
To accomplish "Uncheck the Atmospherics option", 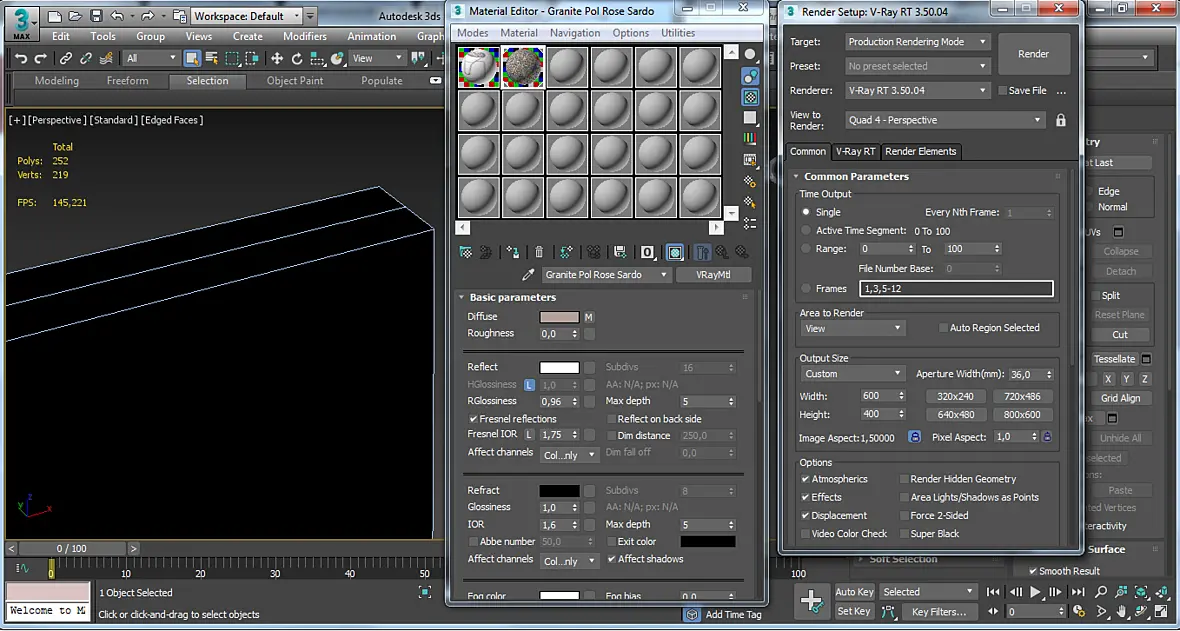I will click(806, 479).
